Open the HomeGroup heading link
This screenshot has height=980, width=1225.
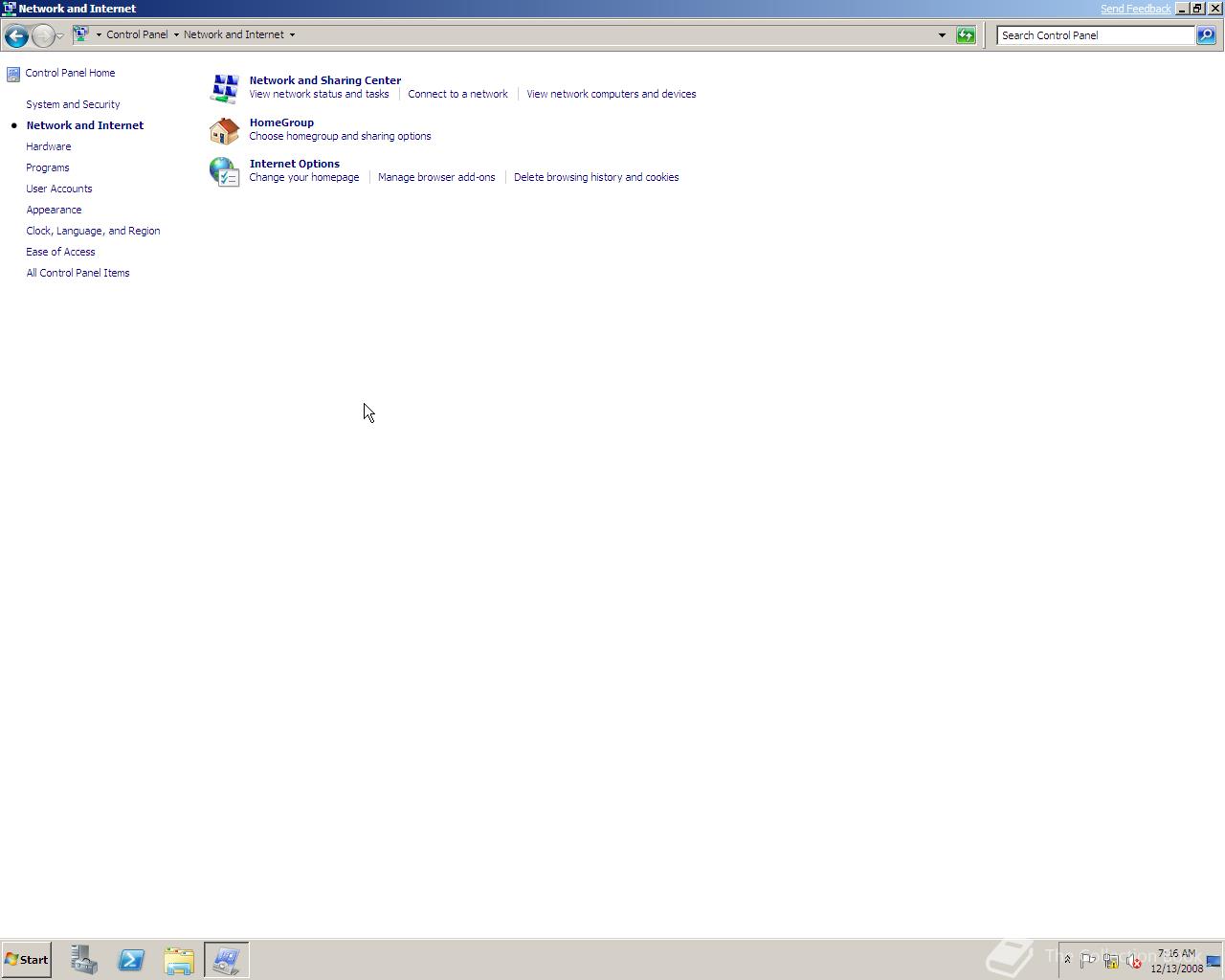pos(281,122)
